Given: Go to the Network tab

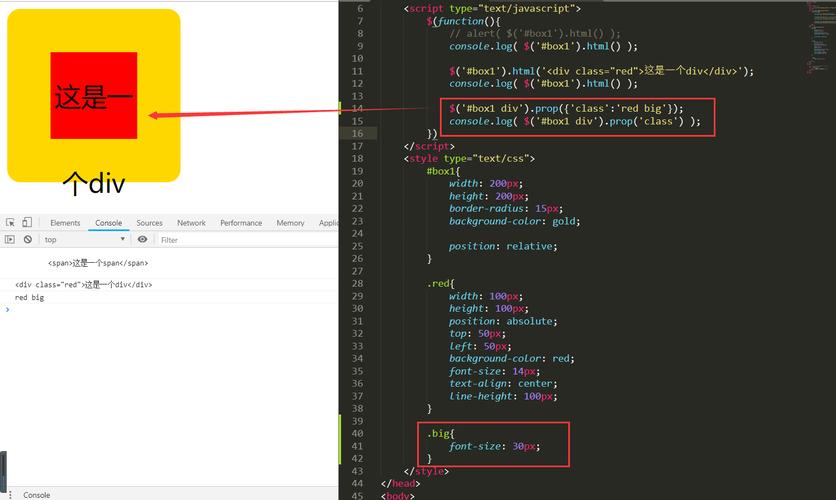Looking at the screenshot, I should tap(191, 223).
